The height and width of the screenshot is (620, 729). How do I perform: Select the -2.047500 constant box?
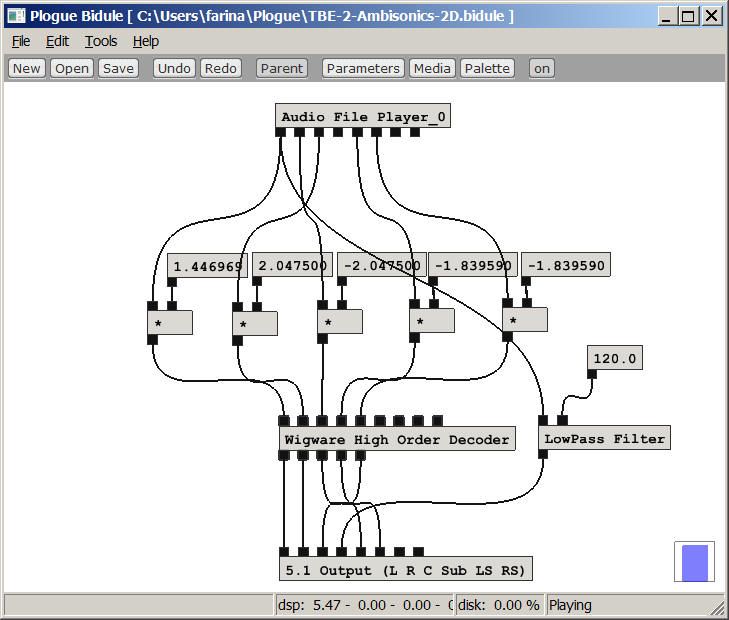pos(382,265)
